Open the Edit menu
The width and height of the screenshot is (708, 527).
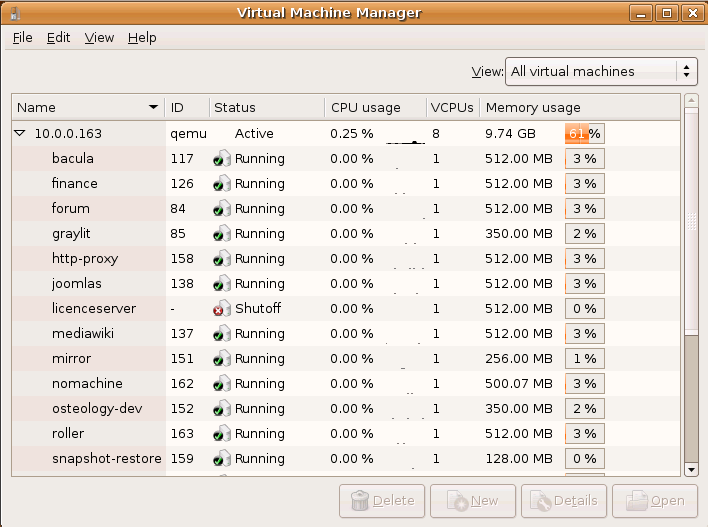[58, 37]
